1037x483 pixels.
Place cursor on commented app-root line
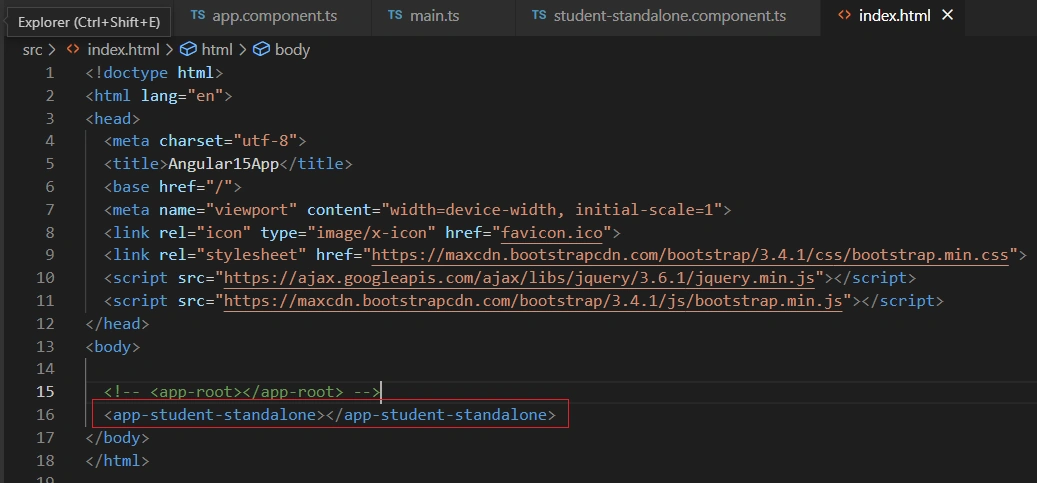pyautogui.click(x=241, y=392)
